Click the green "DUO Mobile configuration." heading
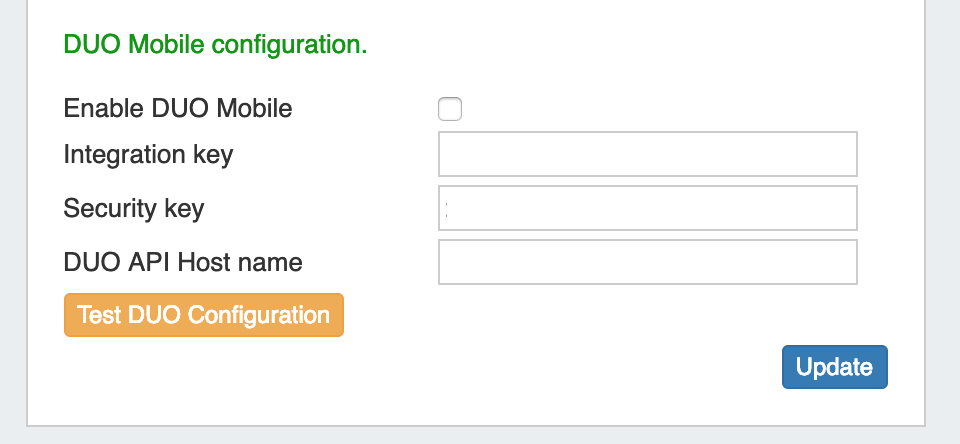Screen dimensions: 960x444 (x=215, y=44)
